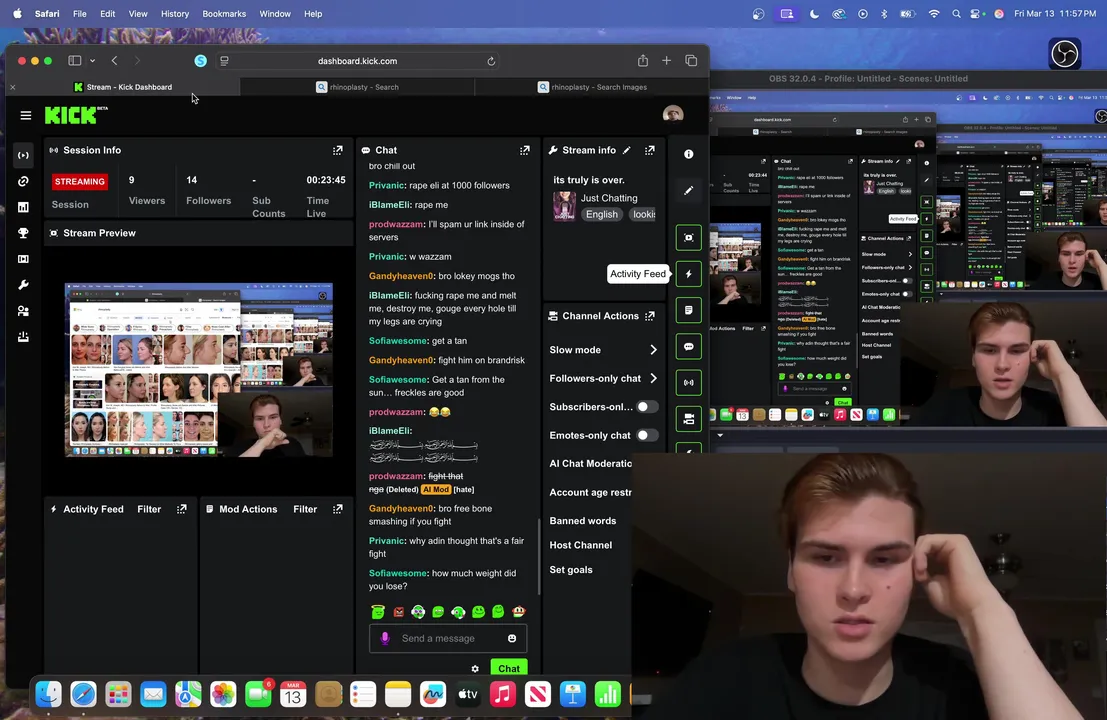Toggle Emotes-only chat switch
The height and width of the screenshot is (720, 1107).
pyautogui.click(x=647, y=436)
